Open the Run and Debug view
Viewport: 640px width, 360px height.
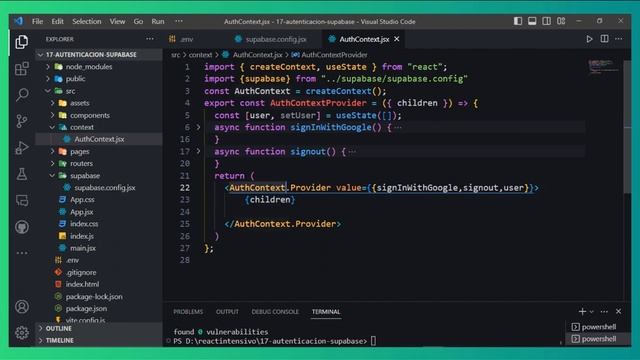(22, 148)
